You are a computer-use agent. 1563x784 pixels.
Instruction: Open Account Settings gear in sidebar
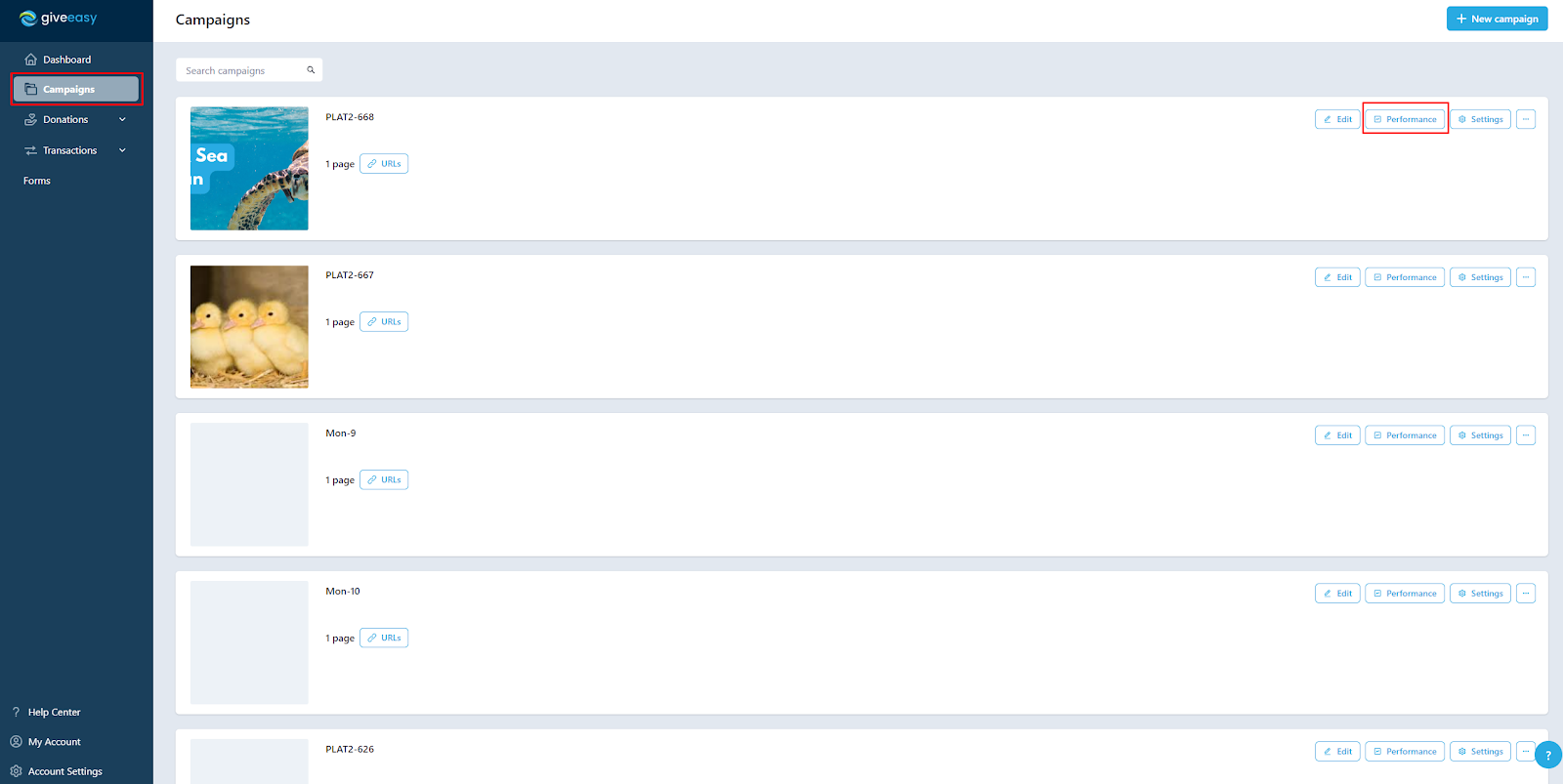[x=16, y=771]
